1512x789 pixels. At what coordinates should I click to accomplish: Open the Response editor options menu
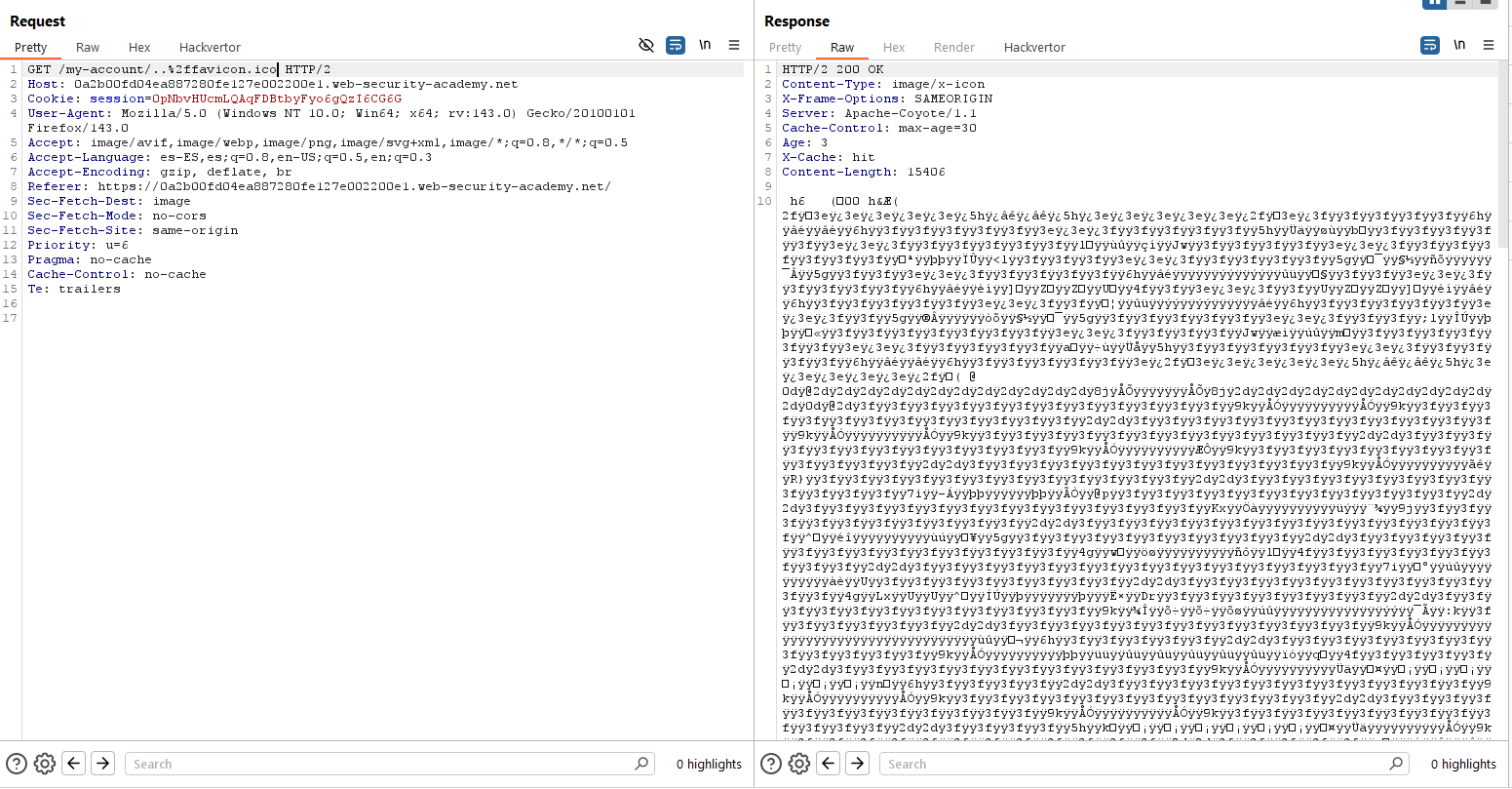(1489, 45)
